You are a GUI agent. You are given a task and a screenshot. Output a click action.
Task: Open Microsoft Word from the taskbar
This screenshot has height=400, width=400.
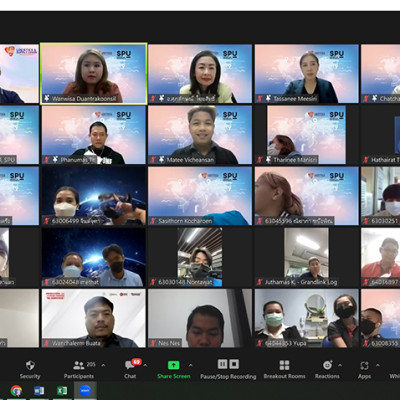(39, 391)
